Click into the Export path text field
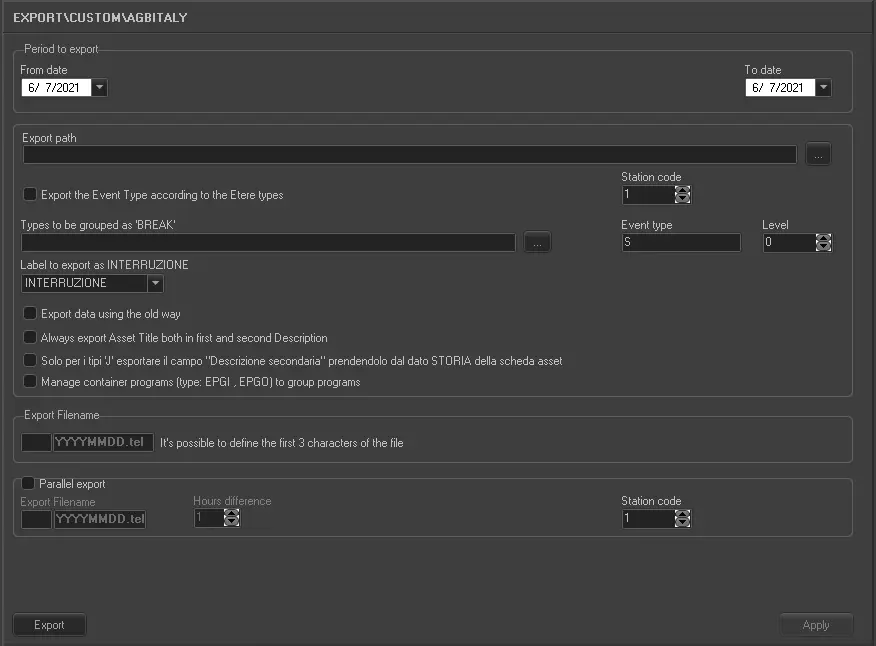Screen dimensions: 876x646 pyautogui.click(x=409, y=155)
